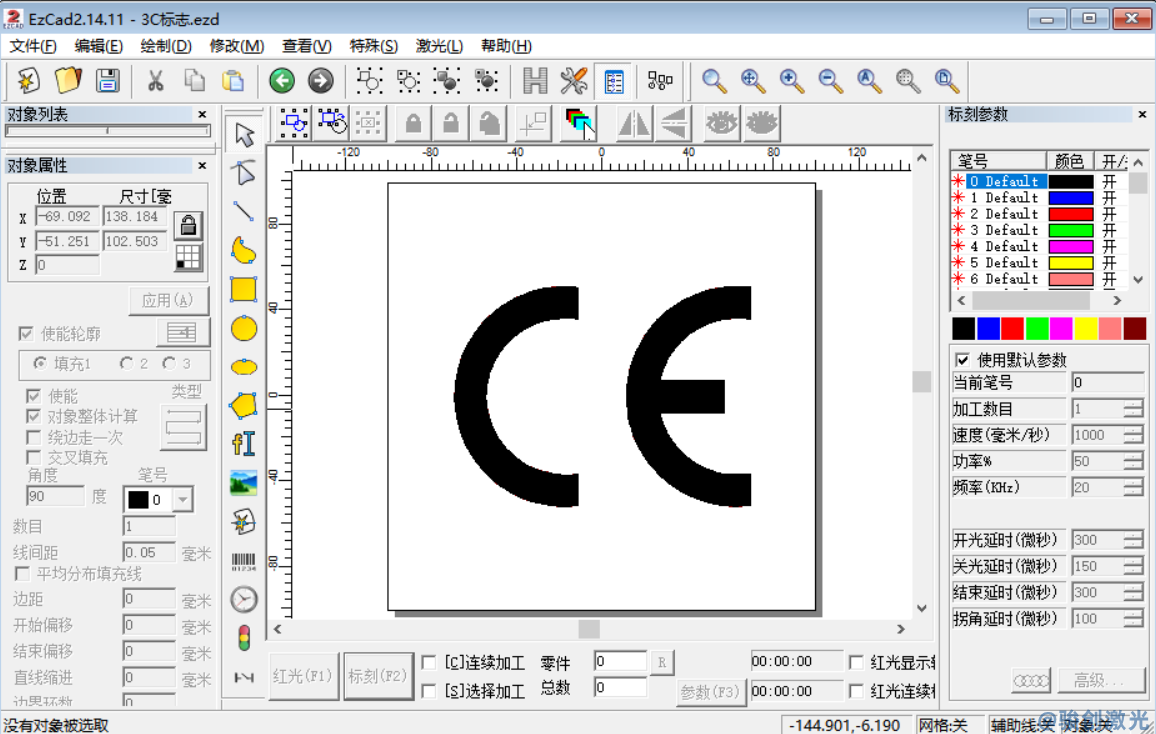Screen dimensions: 1156x734
Task: Open the 激光(L) menu
Action: tap(439, 46)
